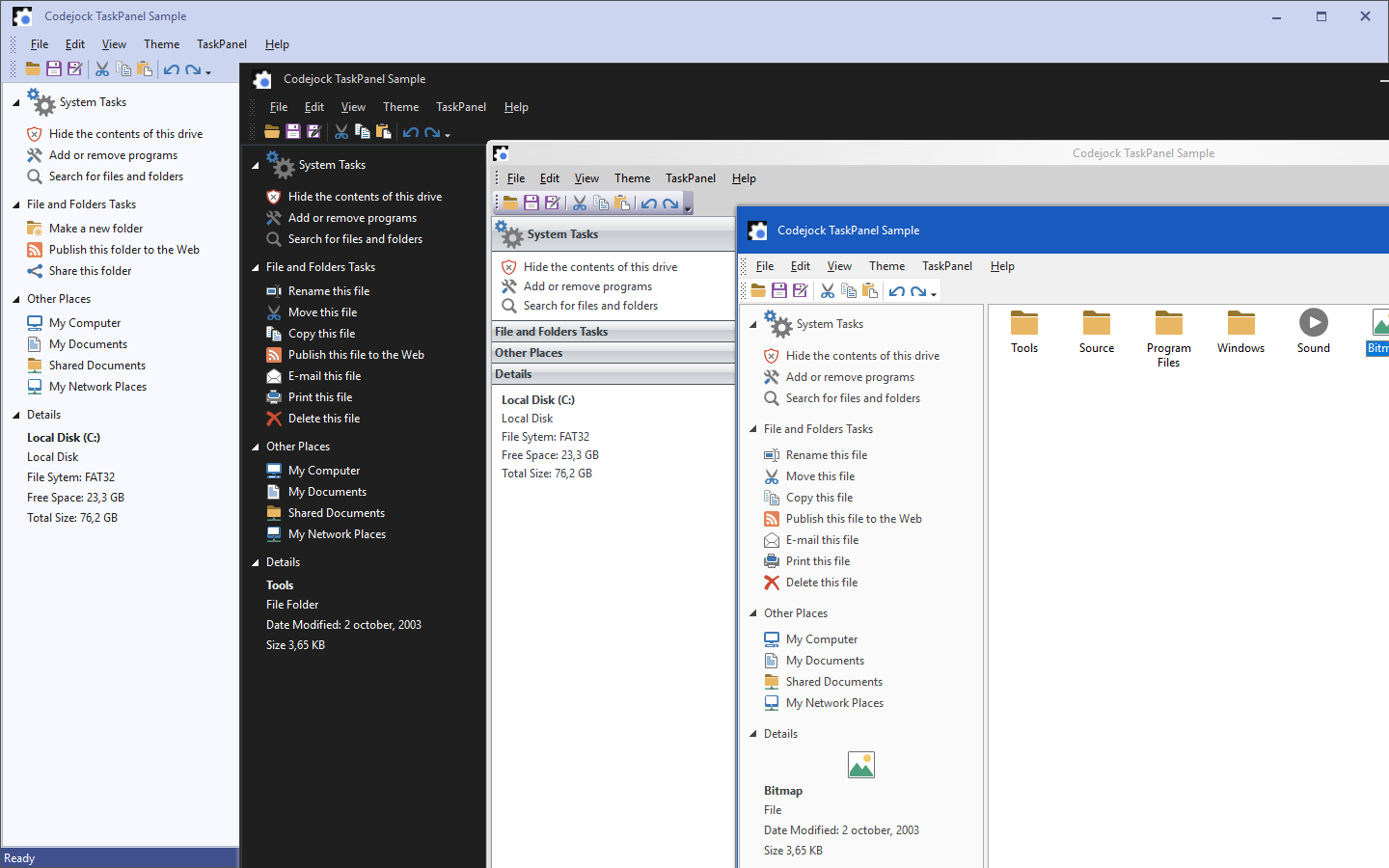Screen dimensions: 1389x868
Task: Click the Copy icon in the gray window toolbar
Action: pyautogui.click(x=601, y=203)
